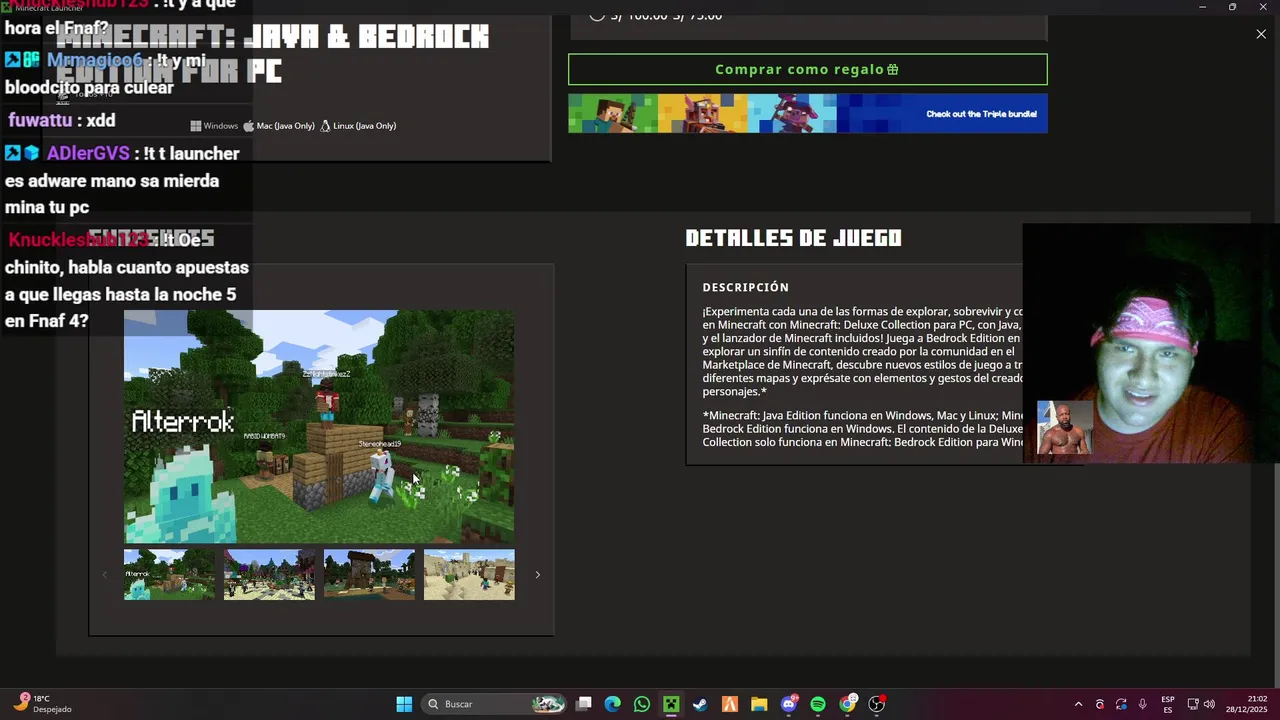1280x720 pixels.
Task: Open Discord from the taskbar
Action: point(789,704)
